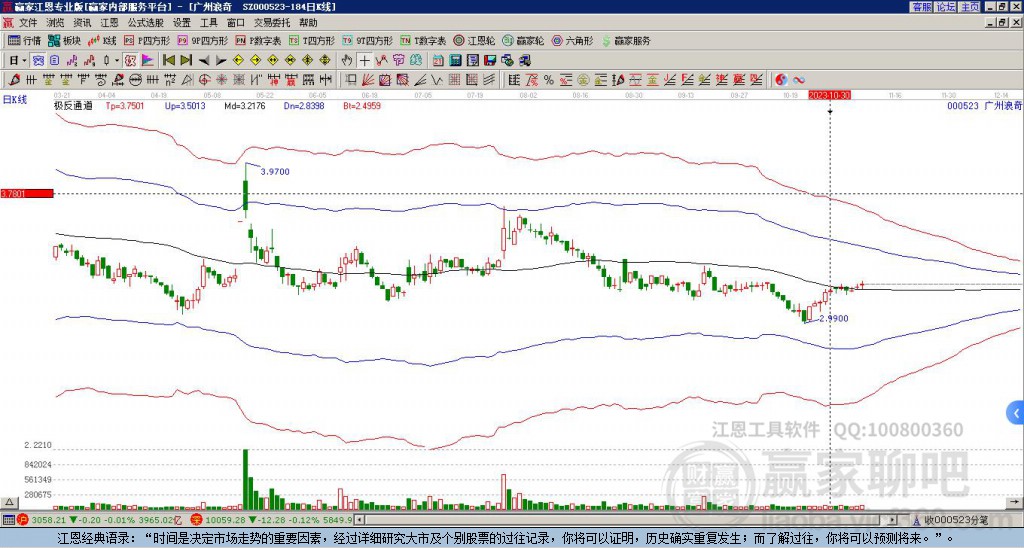The image size is (1024, 548).
Task: Step chart right with black arrow
Action: point(221,60)
